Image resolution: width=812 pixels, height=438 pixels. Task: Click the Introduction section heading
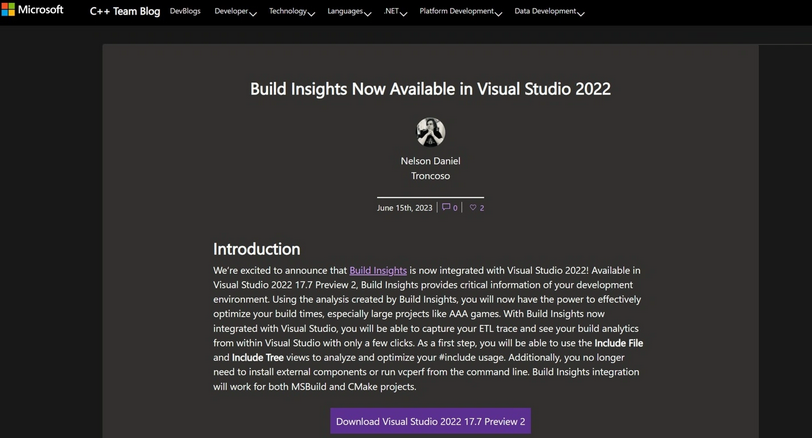click(x=256, y=249)
